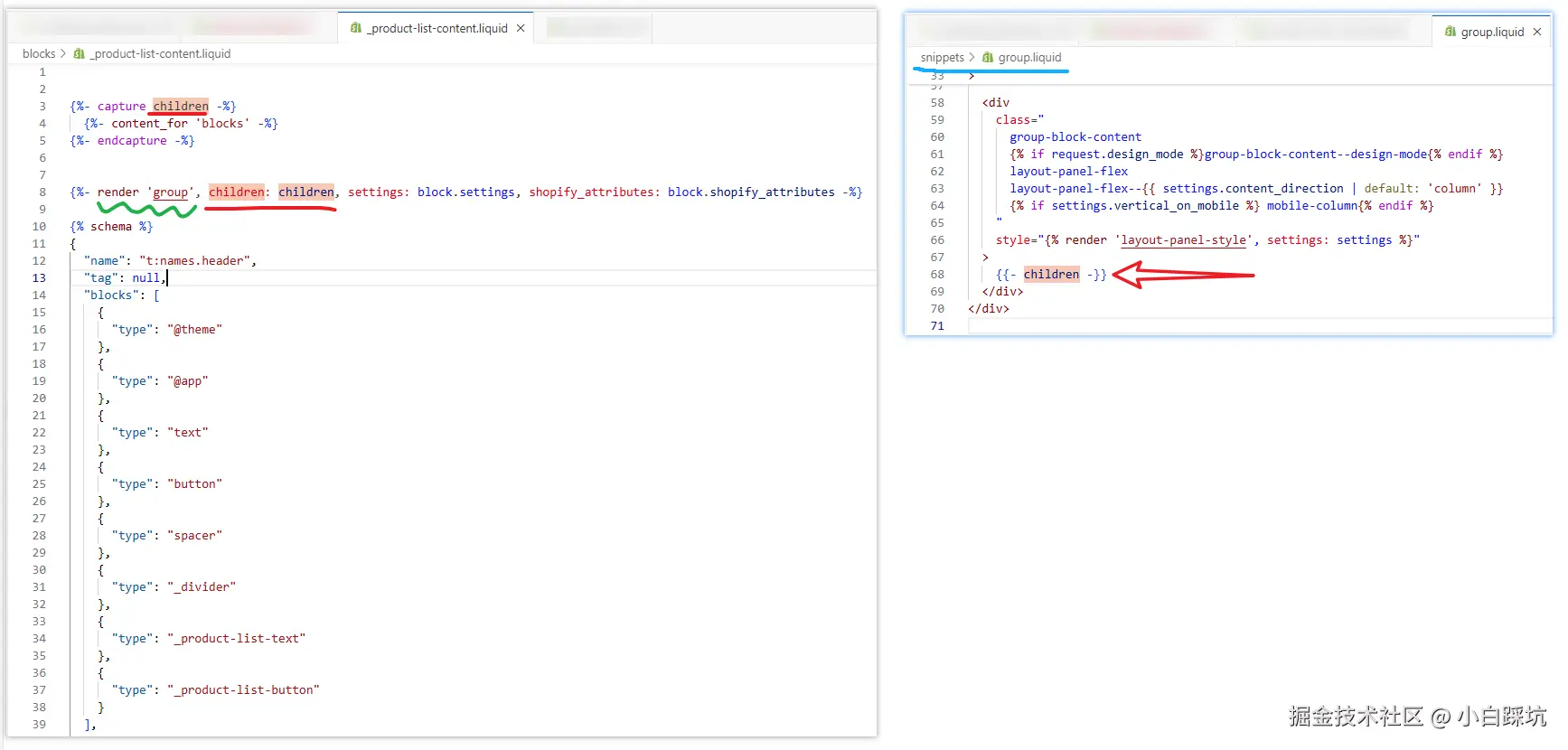The height and width of the screenshot is (750, 1568).
Task: Click the "@theme" type value
Action: point(194,329)
